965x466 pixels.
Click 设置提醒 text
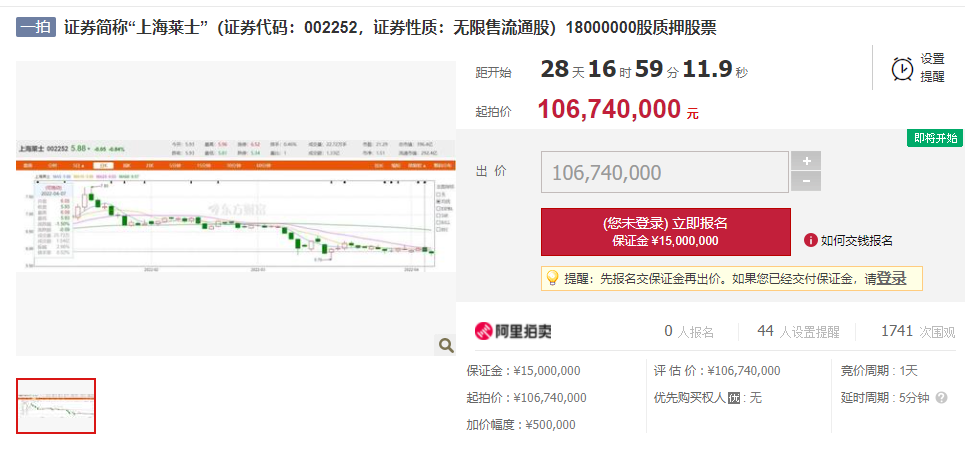tap(932, 68)
